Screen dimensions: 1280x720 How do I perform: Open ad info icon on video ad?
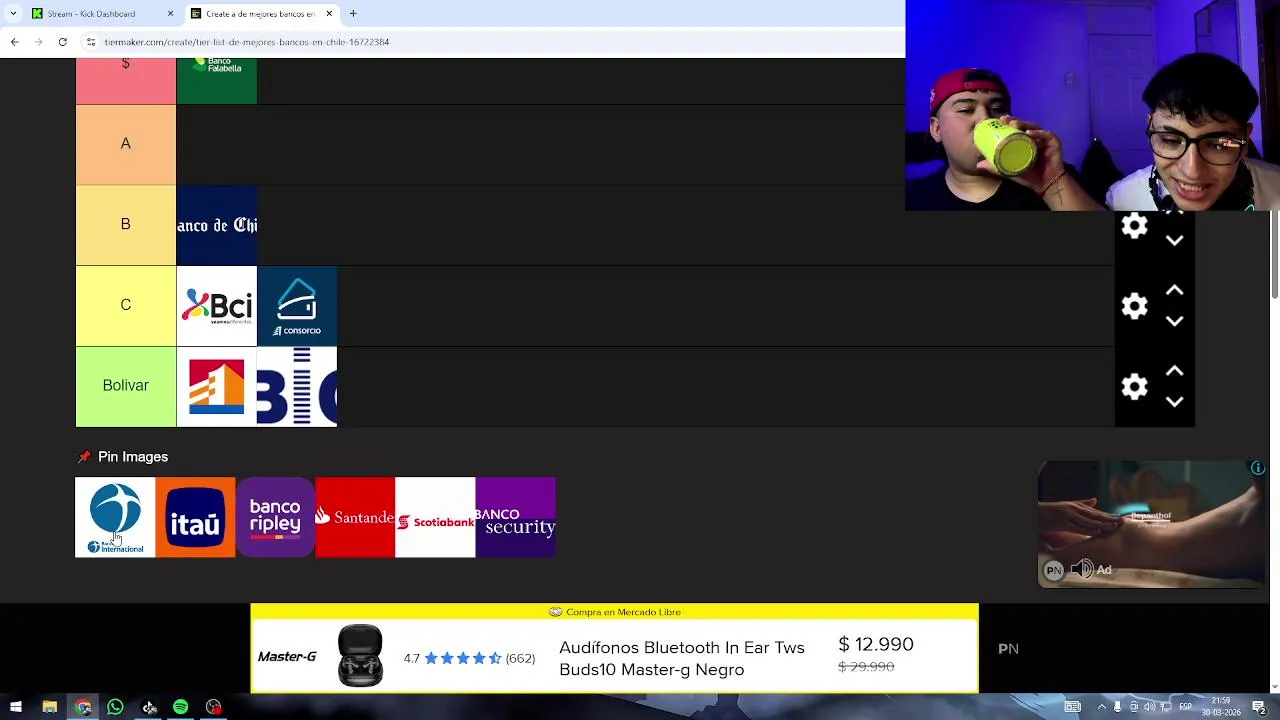pos(1258,468)
